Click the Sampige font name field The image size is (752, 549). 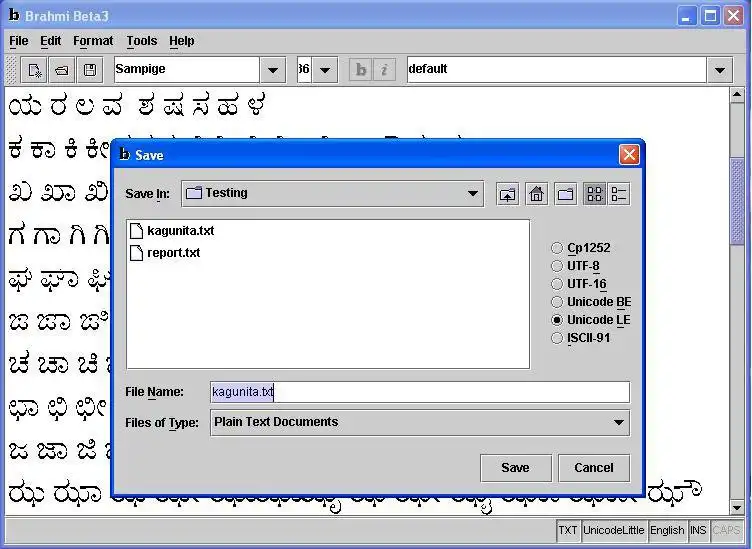187,70
